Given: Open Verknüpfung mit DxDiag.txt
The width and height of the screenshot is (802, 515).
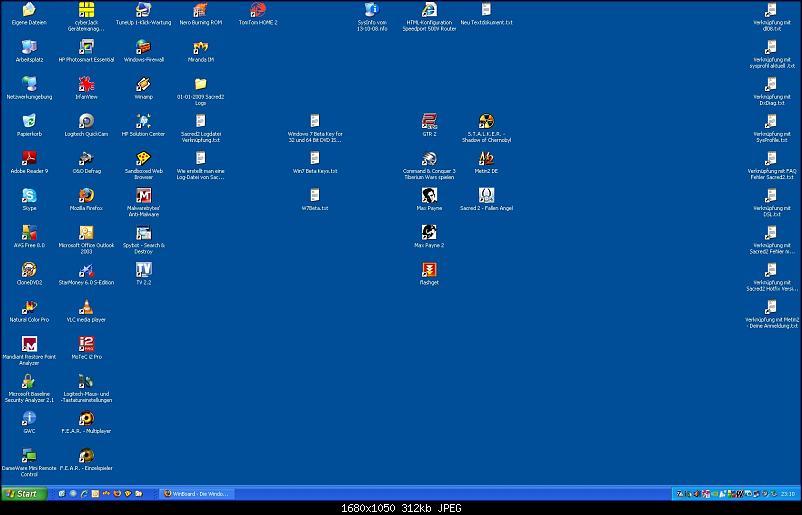Looking at the screenshot, I should (x=772, y=84).
